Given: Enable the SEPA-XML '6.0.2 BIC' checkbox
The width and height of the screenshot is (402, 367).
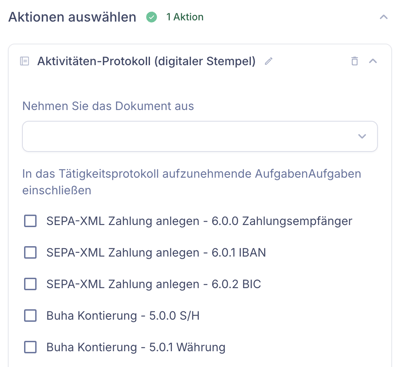Looking at the screenshot, I should tap(30, 284).
